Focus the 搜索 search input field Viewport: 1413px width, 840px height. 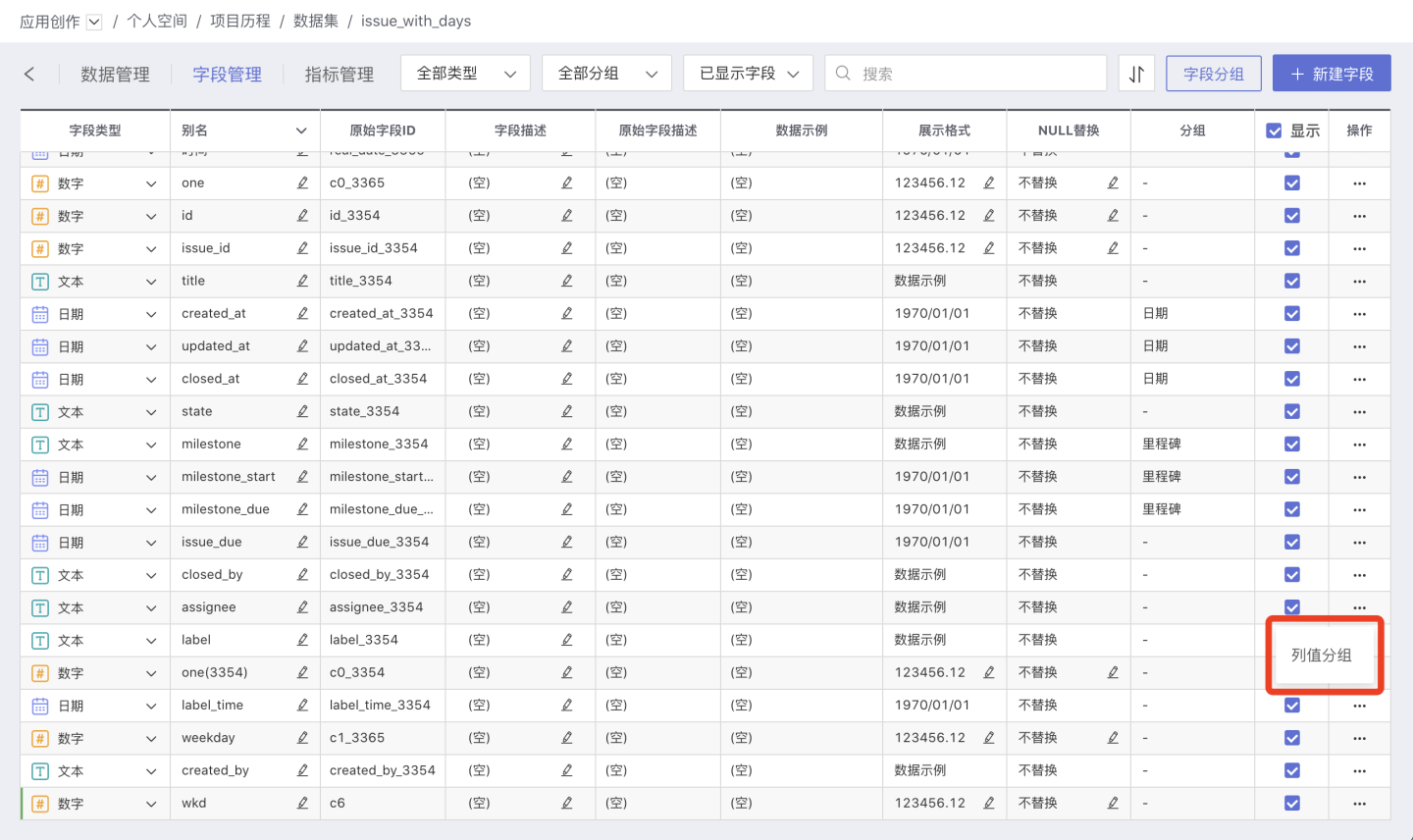[976, 74]
